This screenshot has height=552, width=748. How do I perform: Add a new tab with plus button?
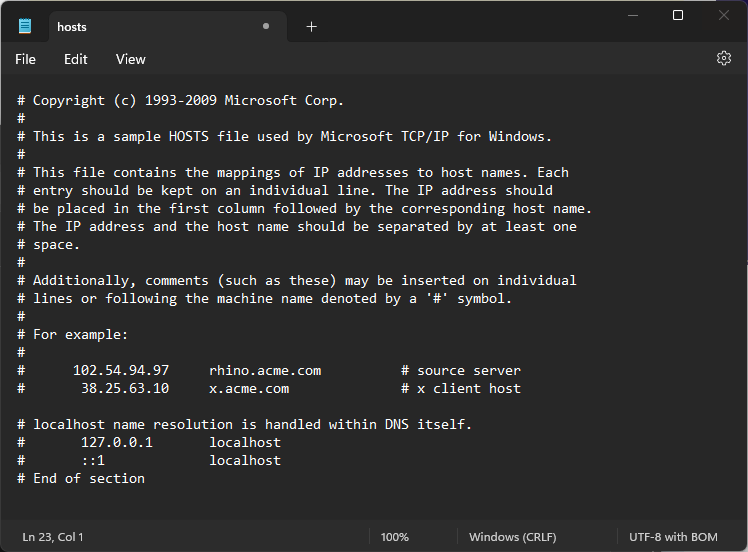pos(312,27)
